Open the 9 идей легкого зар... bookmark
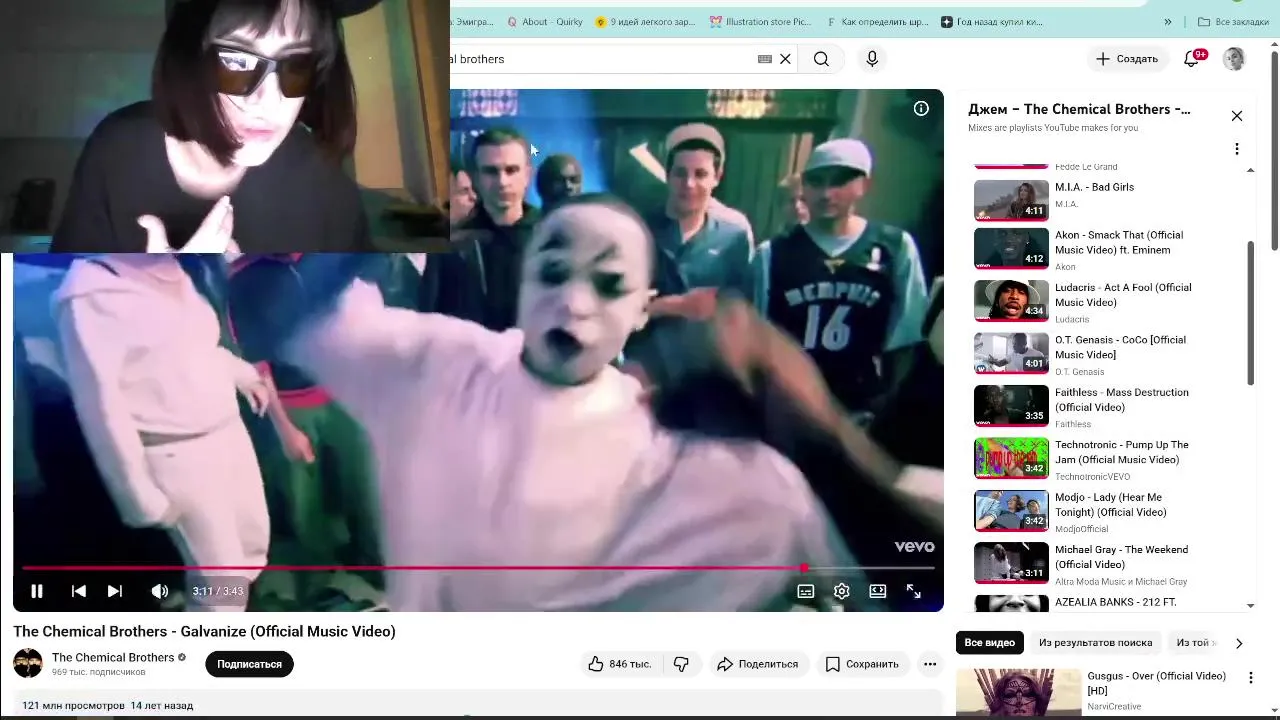This screenshot has height=720, width=1280. 644,22
